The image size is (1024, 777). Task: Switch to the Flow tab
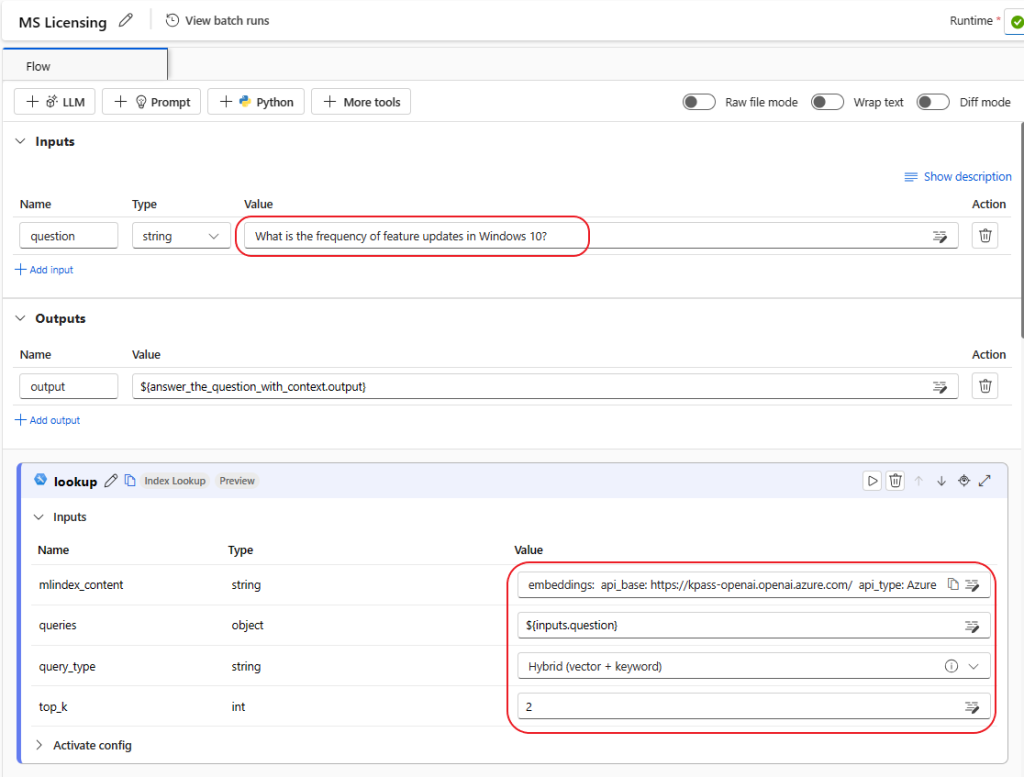pos(85,66)
